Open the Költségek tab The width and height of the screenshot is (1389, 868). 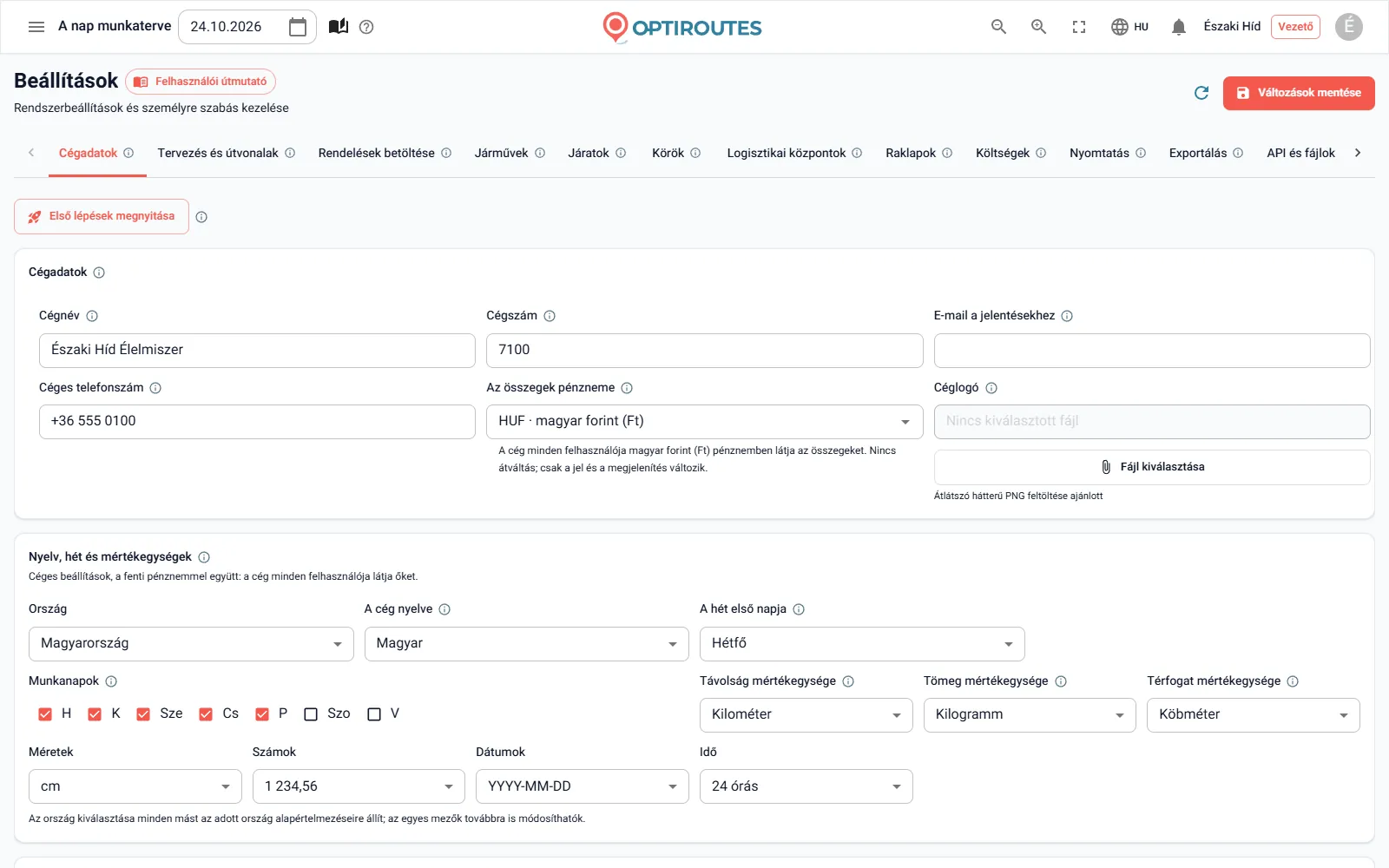[x=1011, y=154]
